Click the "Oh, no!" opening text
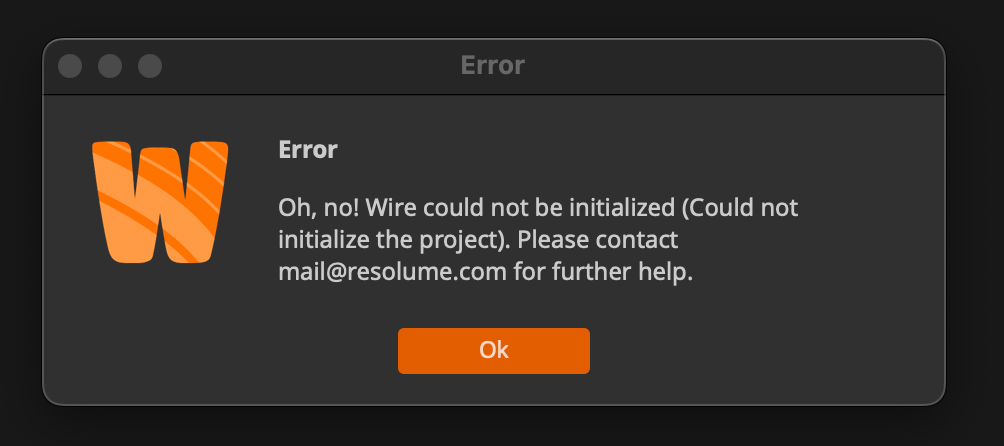The height and width of the screenshot is (446, 1004). click(312, 208)
